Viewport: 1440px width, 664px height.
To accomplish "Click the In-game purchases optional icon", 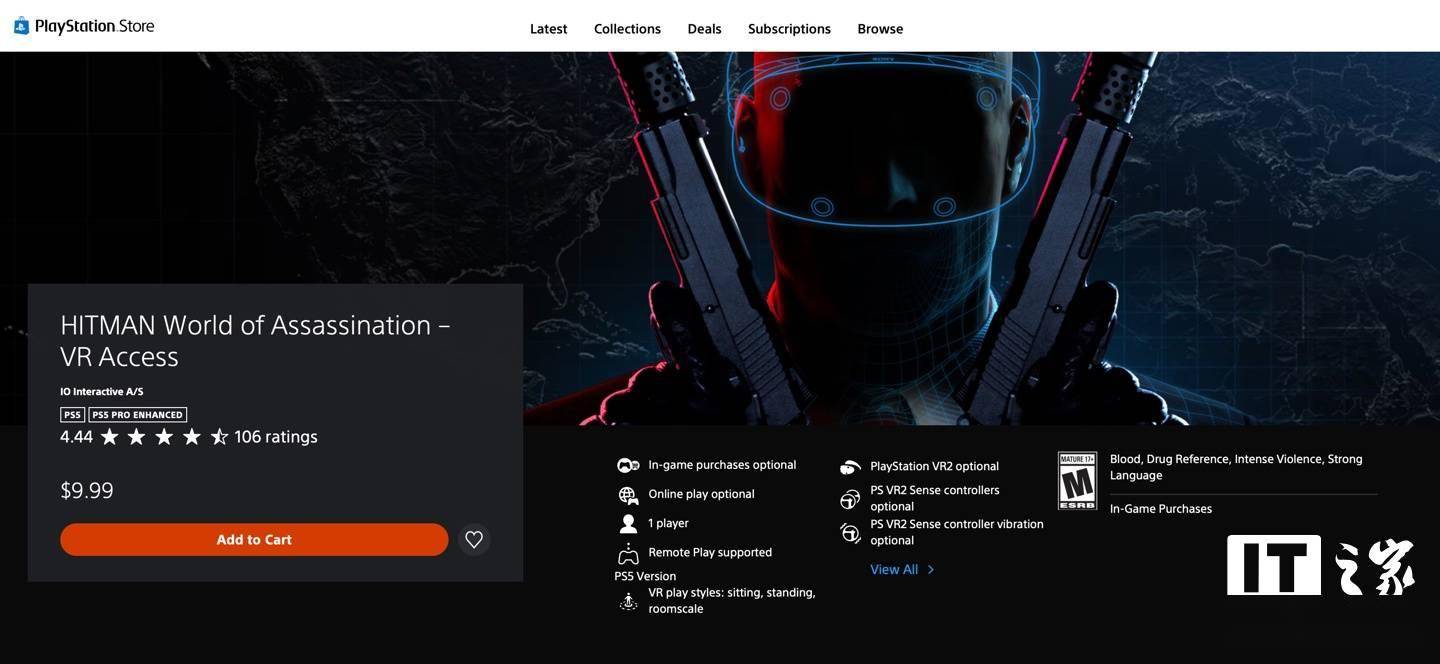I will point(628,465).
